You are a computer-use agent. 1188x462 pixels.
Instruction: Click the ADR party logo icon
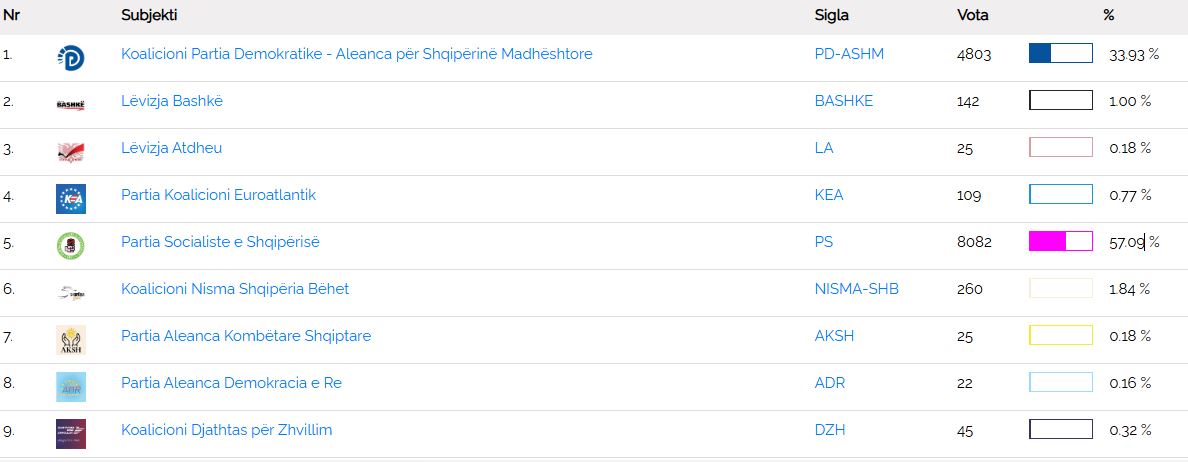tap(70, 386)
